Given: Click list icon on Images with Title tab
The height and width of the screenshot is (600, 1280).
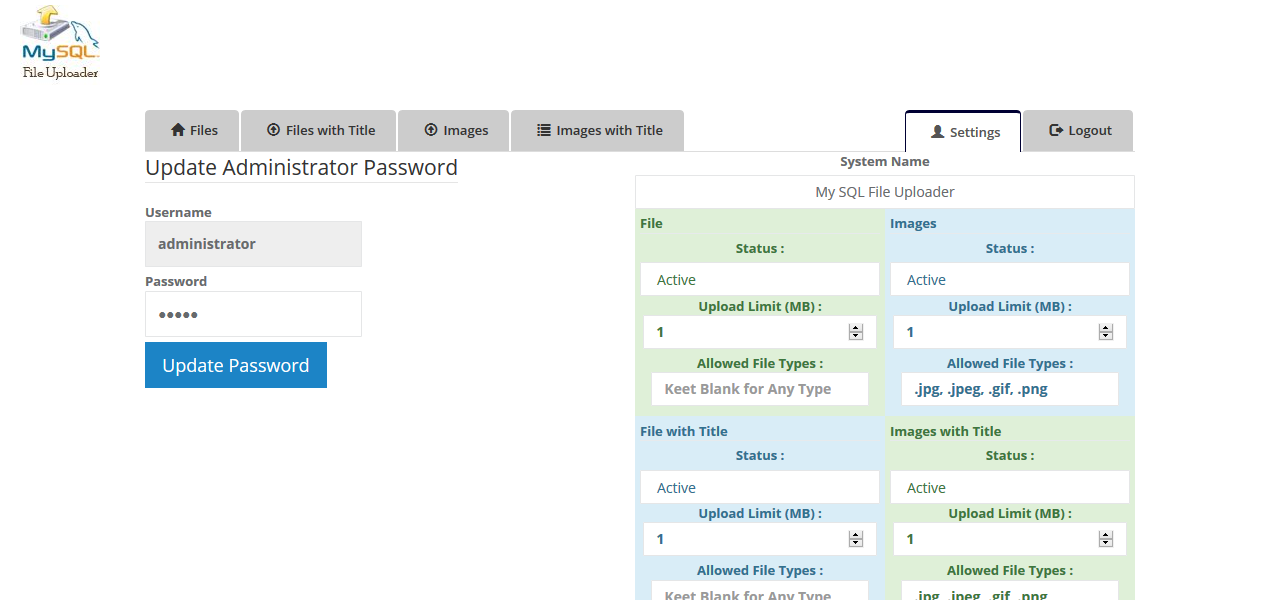Looking at the screenshot, I should [544, 130].
